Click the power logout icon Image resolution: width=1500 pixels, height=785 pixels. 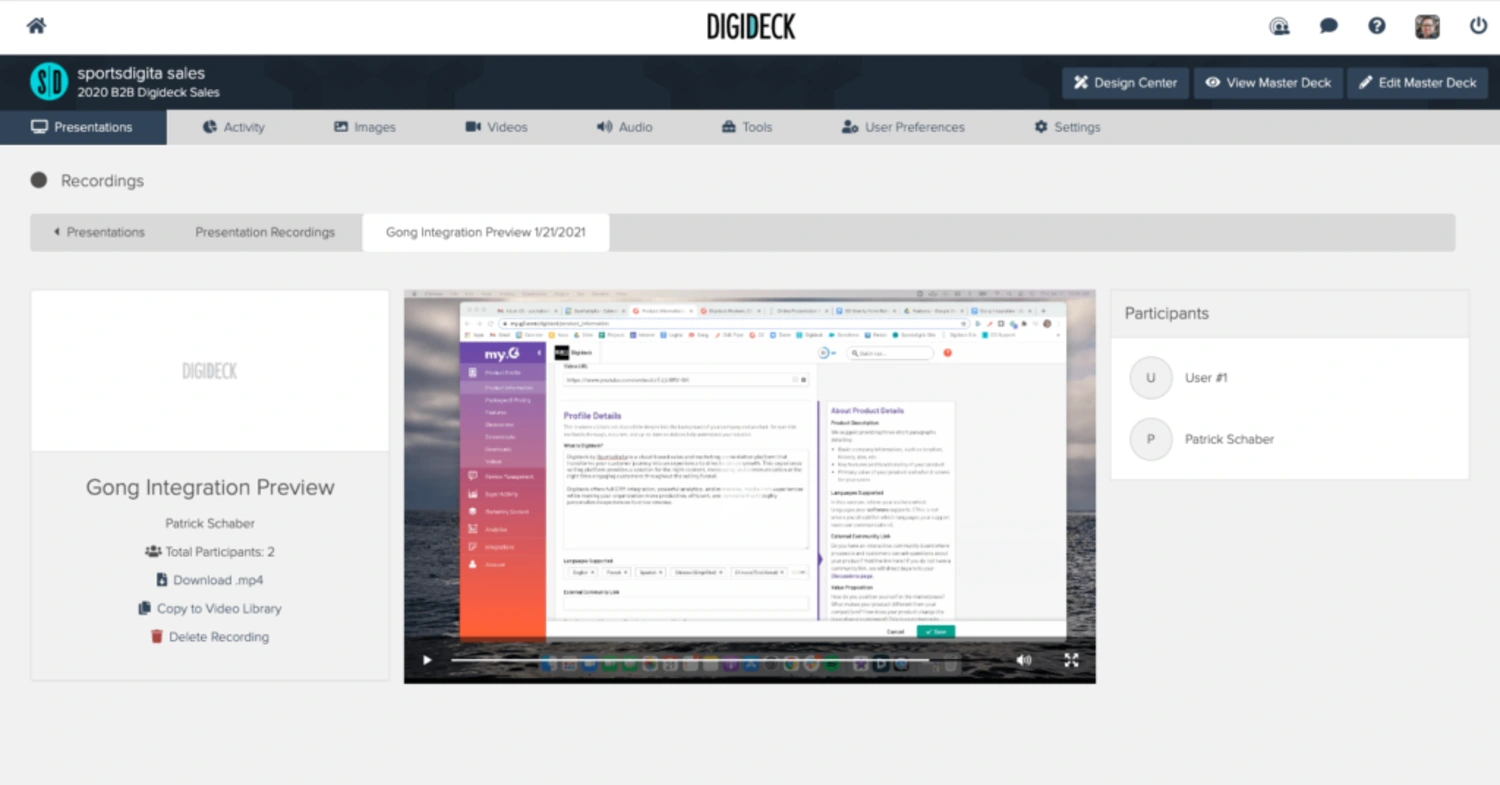(1478, 27)
